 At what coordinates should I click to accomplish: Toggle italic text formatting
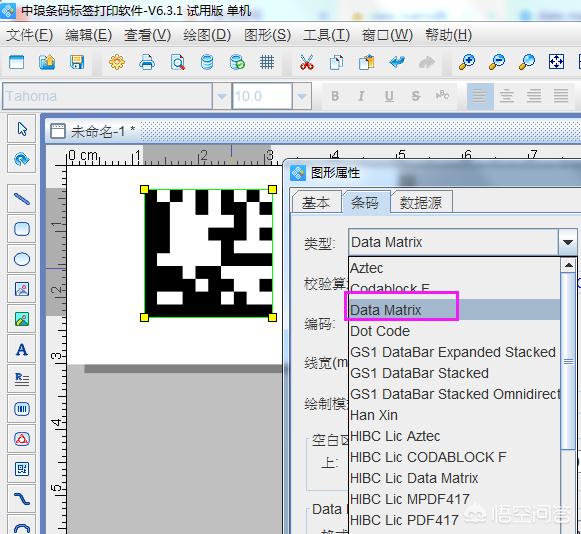pyautogui.click(x=362, y=96)
